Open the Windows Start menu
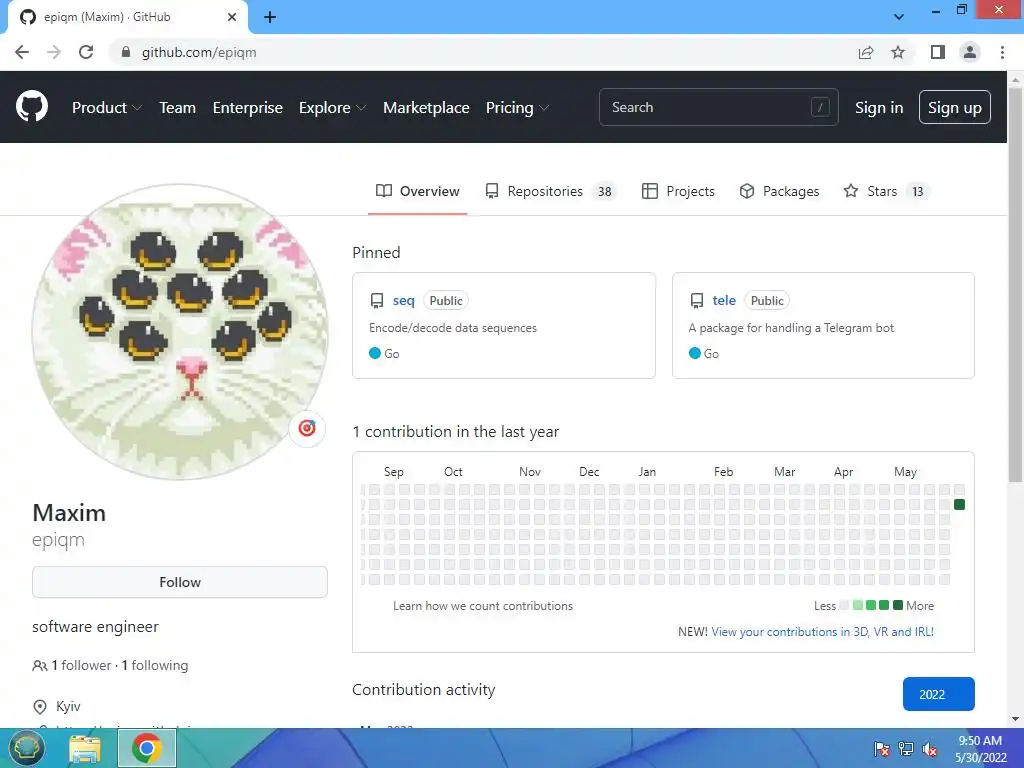This screenshot has width=1024, height=768. point(26,748)
